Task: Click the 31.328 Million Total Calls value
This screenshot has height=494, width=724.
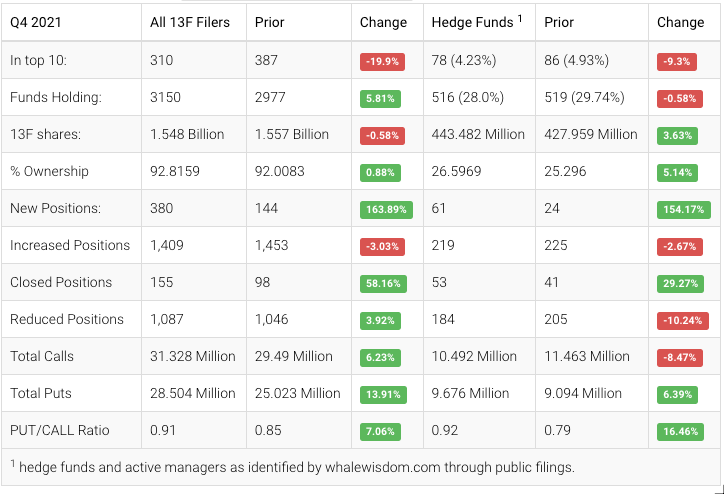Action: [x=193, y=356]
